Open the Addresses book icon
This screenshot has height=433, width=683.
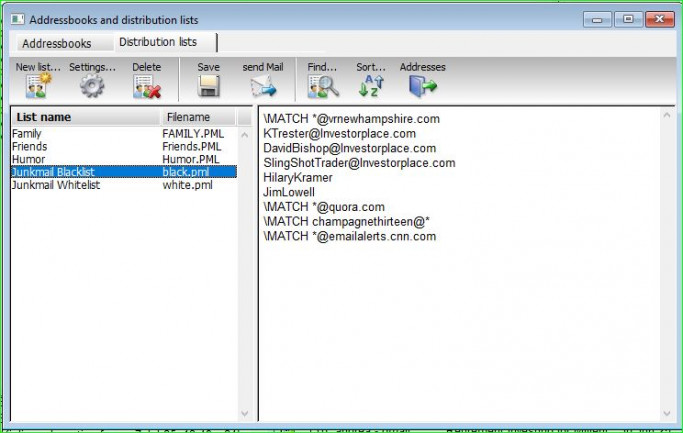[422, 86]
